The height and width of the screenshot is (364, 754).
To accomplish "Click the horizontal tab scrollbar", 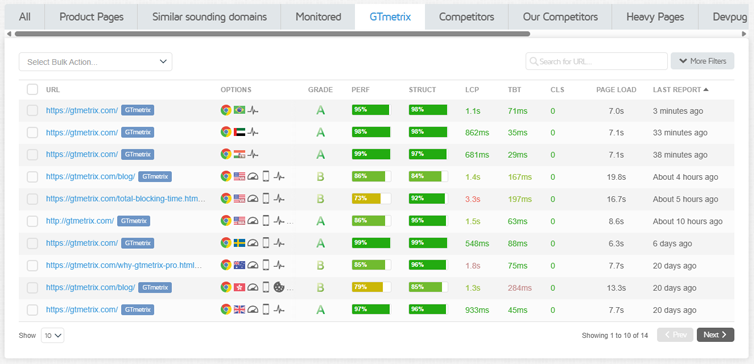I will [272, 34].
